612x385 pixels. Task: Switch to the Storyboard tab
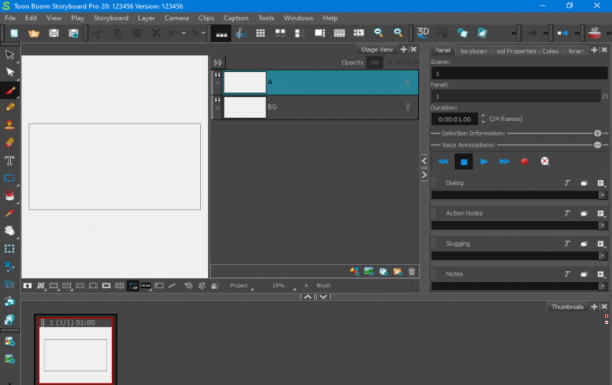pos(473,51)
